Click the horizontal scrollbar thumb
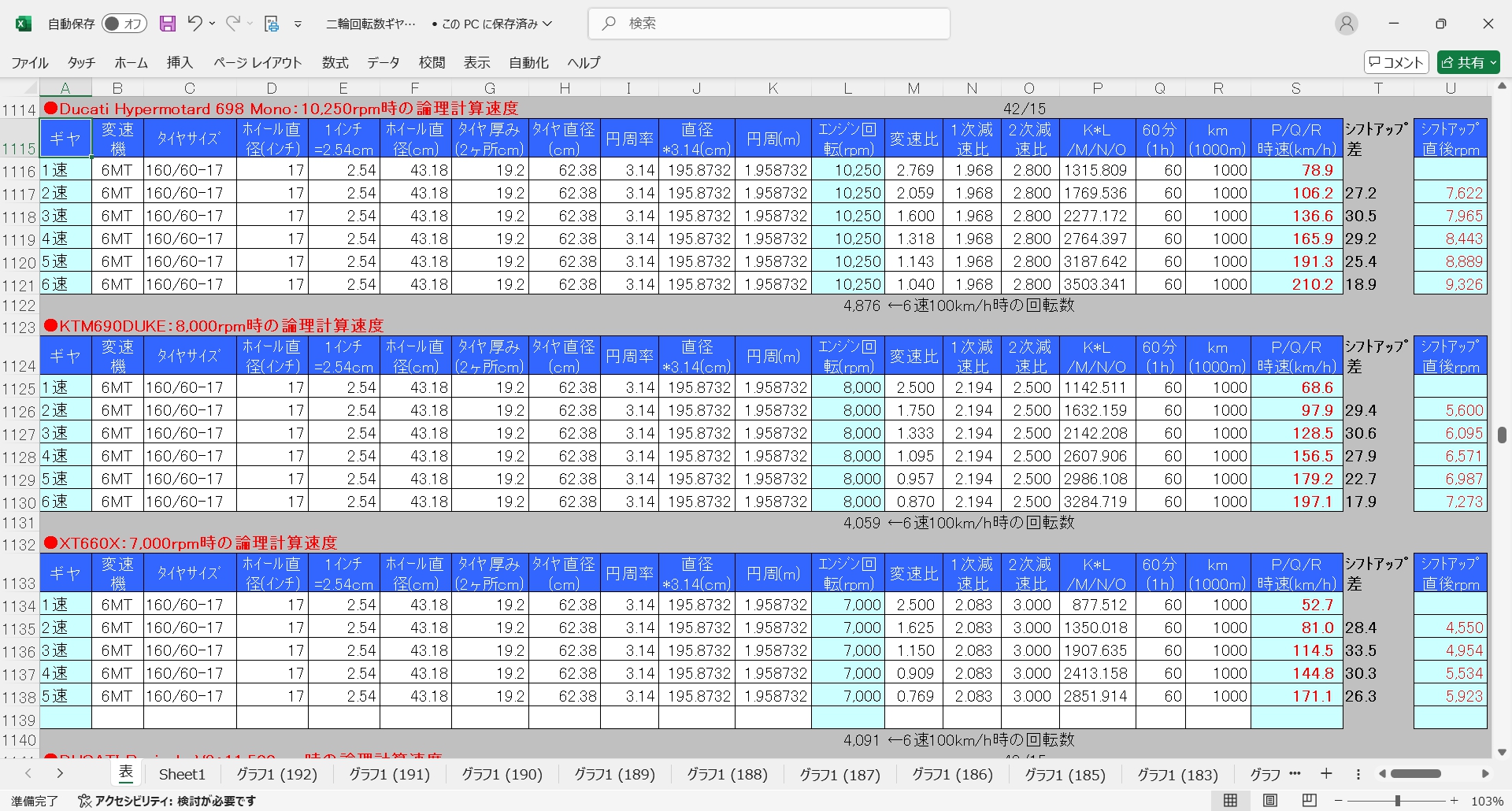 [x=1416, y=774]
